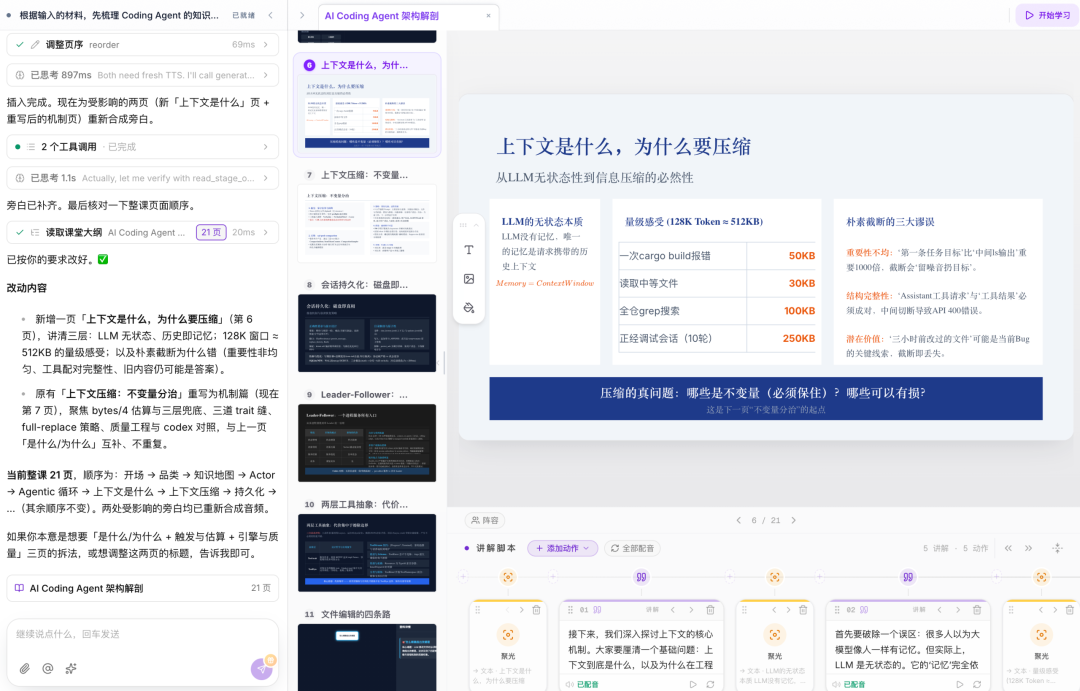Click the chat input field 继续说点什么
The width and height of the screenshot is (1080, 691).
(143, 635)
